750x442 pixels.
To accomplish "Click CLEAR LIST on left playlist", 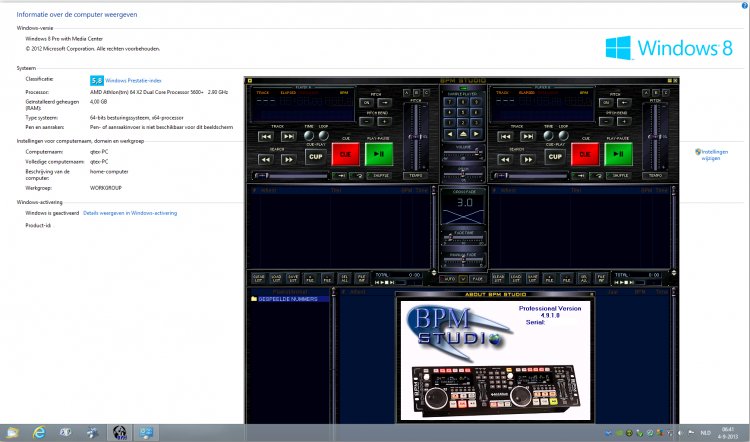I will (258, 278).
